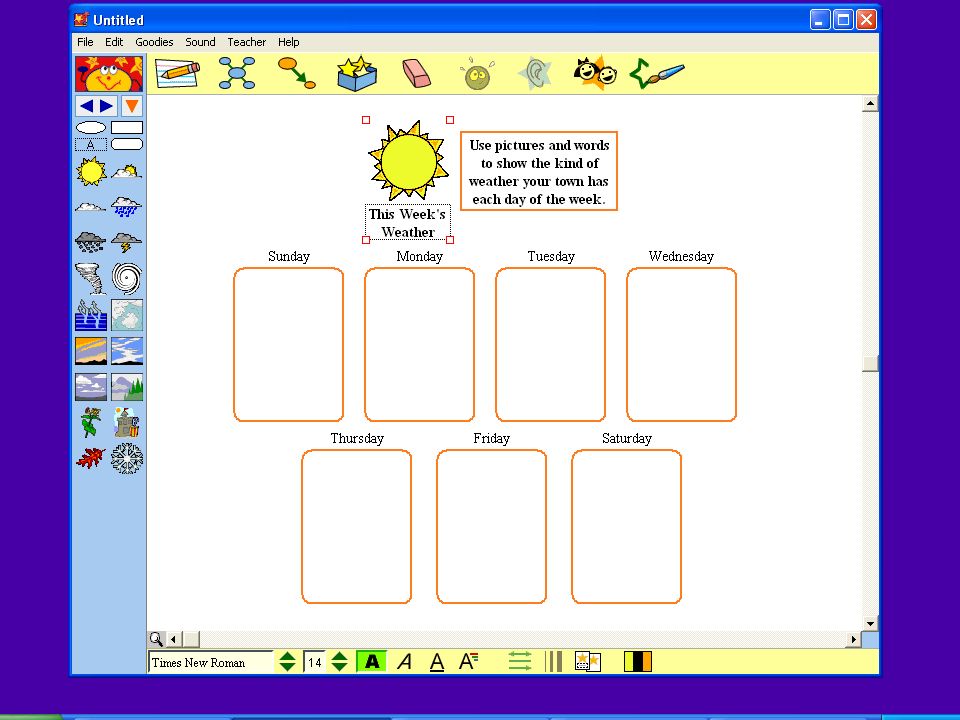Open the Goodies menu
Screen dimensions: 960x720
[154, 42]
